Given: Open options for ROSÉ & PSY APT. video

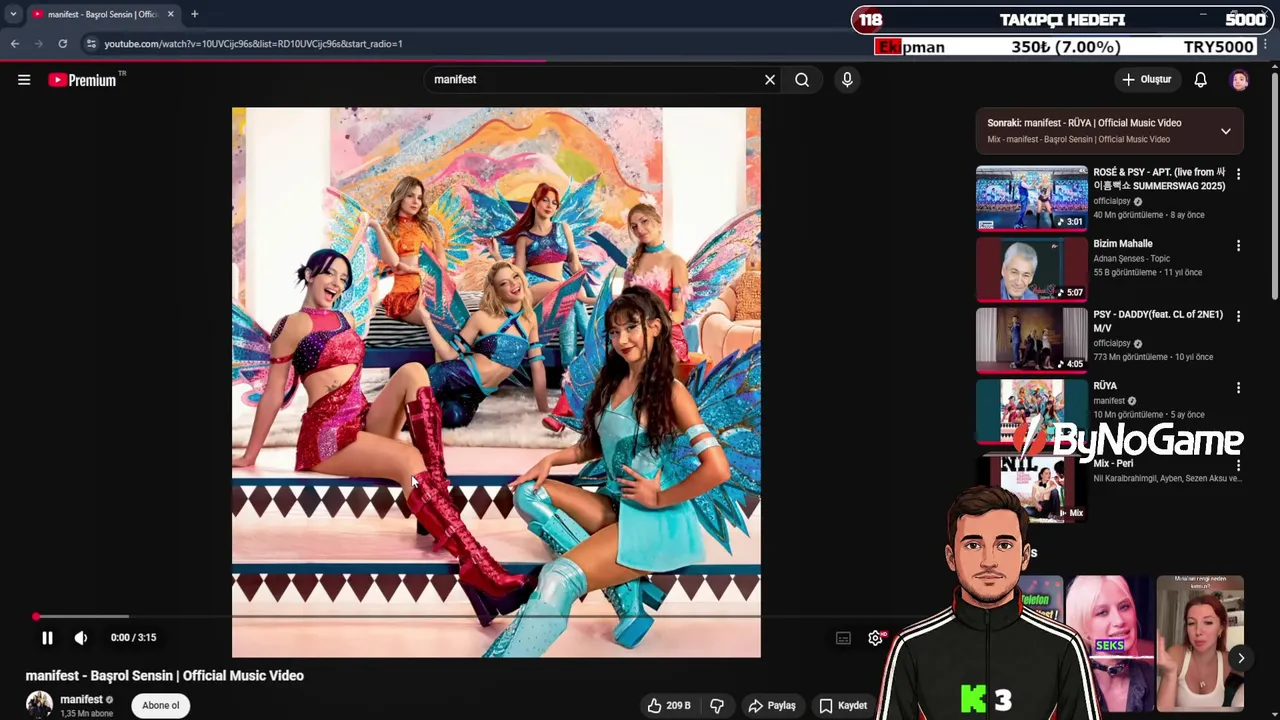Looking at the screenshot, I should (x=1238, y=174).
